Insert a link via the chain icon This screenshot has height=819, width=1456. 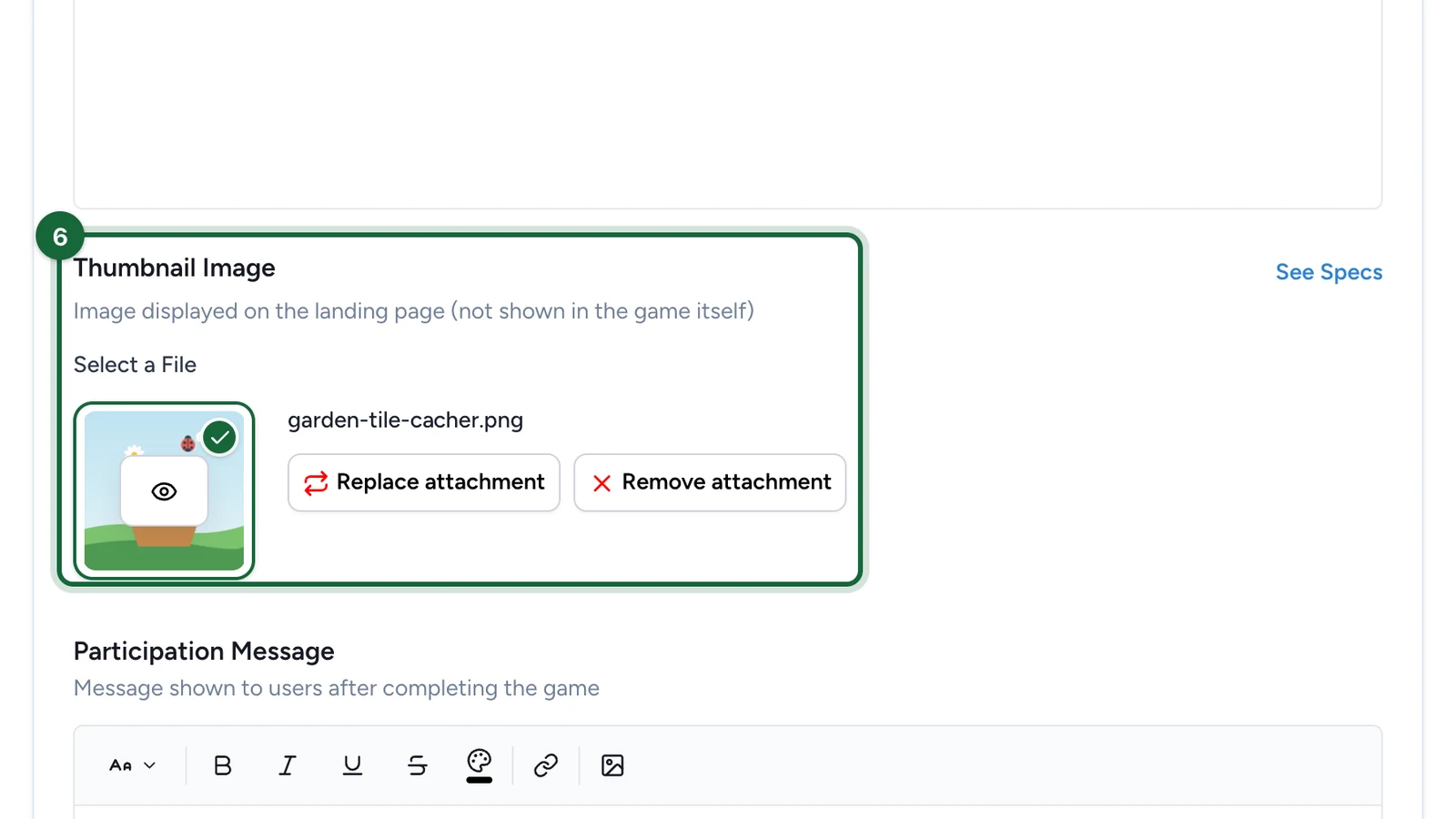546,765
